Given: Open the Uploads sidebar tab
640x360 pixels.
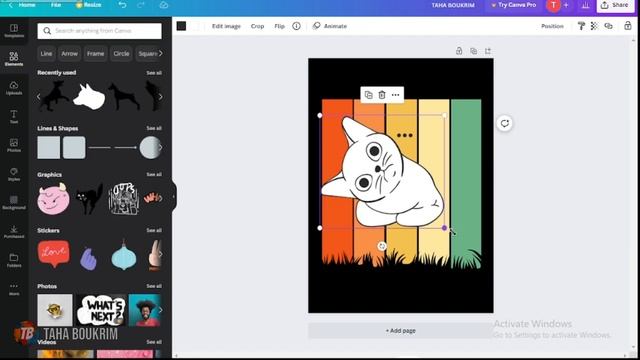Looking at the screenshot, I should pos(14,88).
